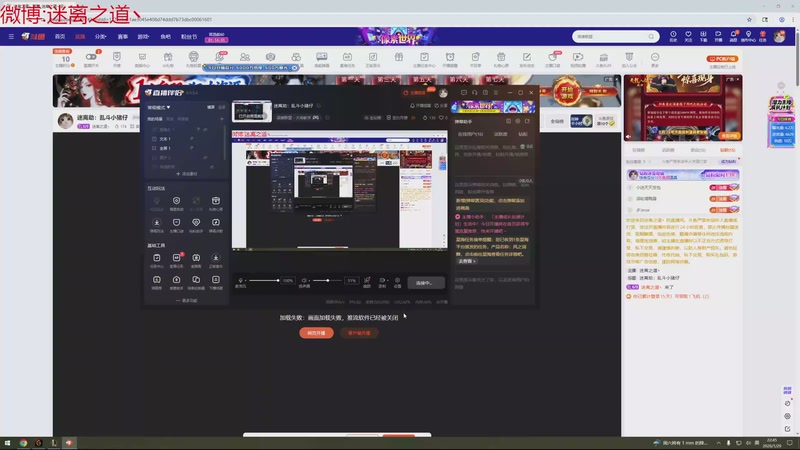Image resolution: width=800 pixels, height=450 pixels.
Task: Open the 创作中心 icon in header
Action: point(748,36)
